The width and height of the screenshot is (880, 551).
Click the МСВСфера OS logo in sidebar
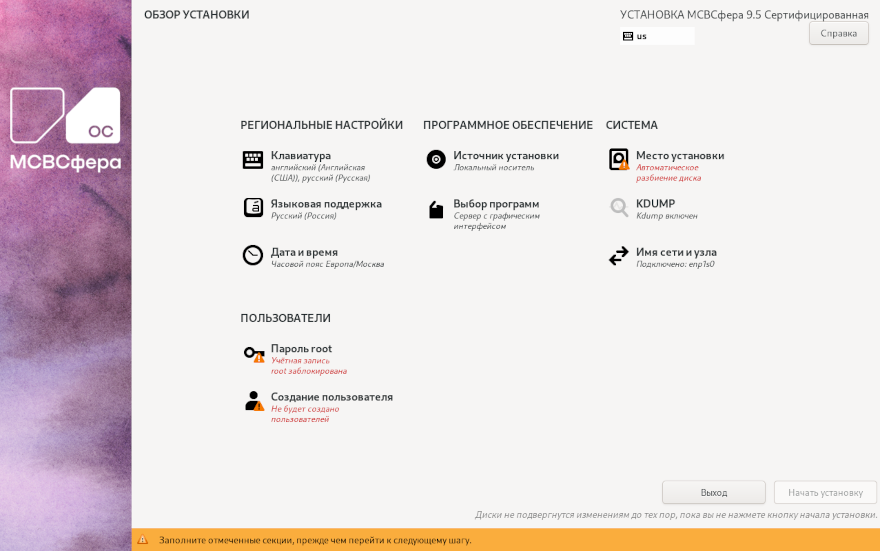(65, 130)
